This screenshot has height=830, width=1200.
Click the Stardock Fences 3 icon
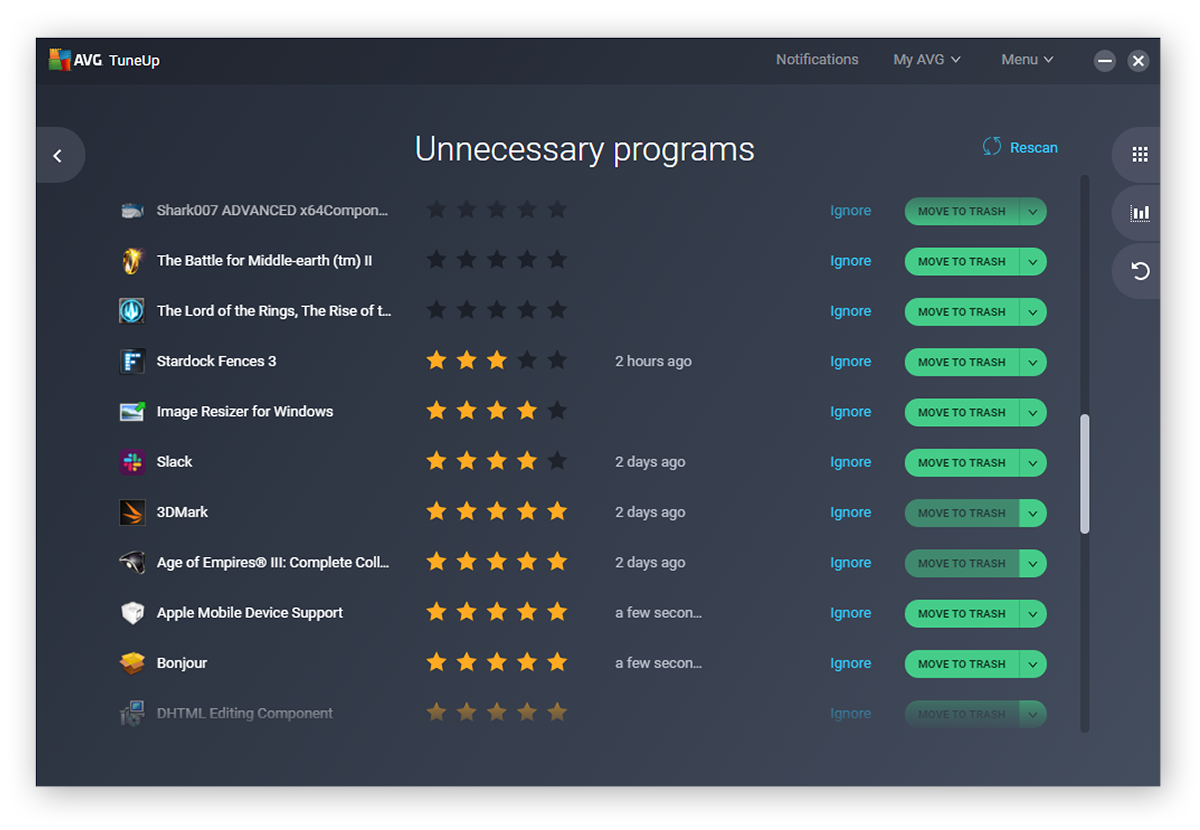132,361
